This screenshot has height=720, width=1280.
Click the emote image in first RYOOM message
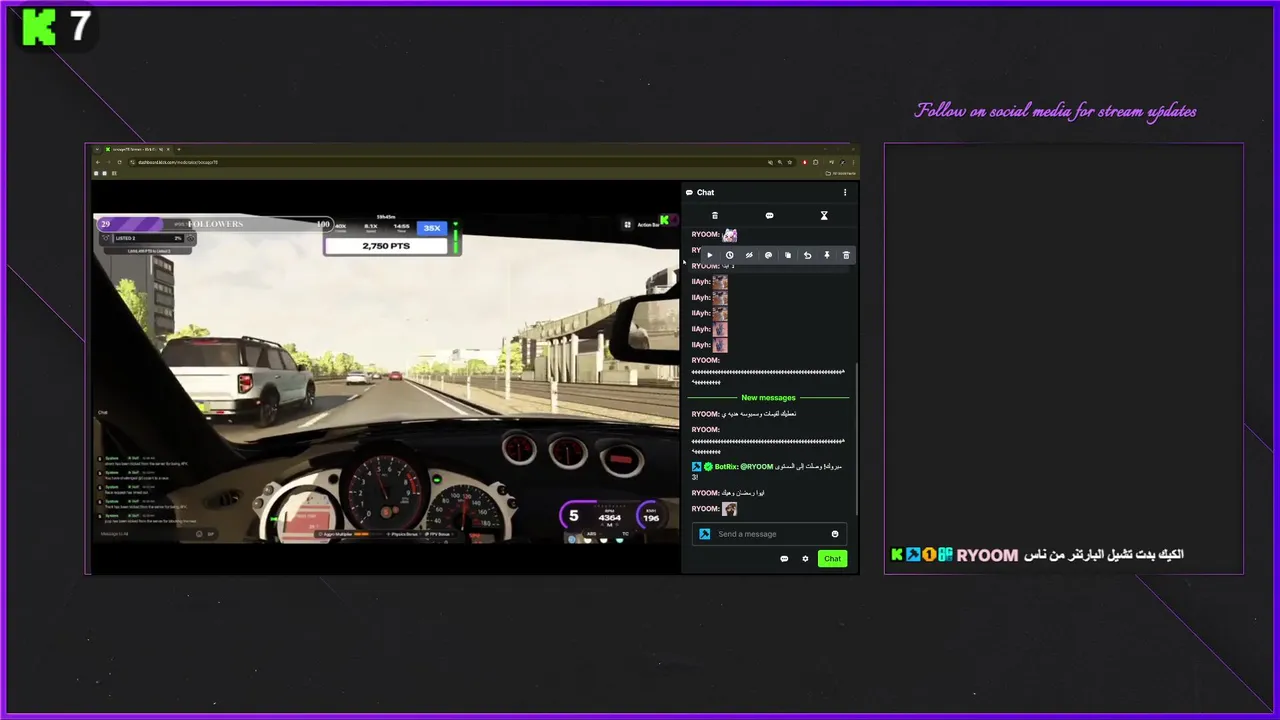[730, 235]
